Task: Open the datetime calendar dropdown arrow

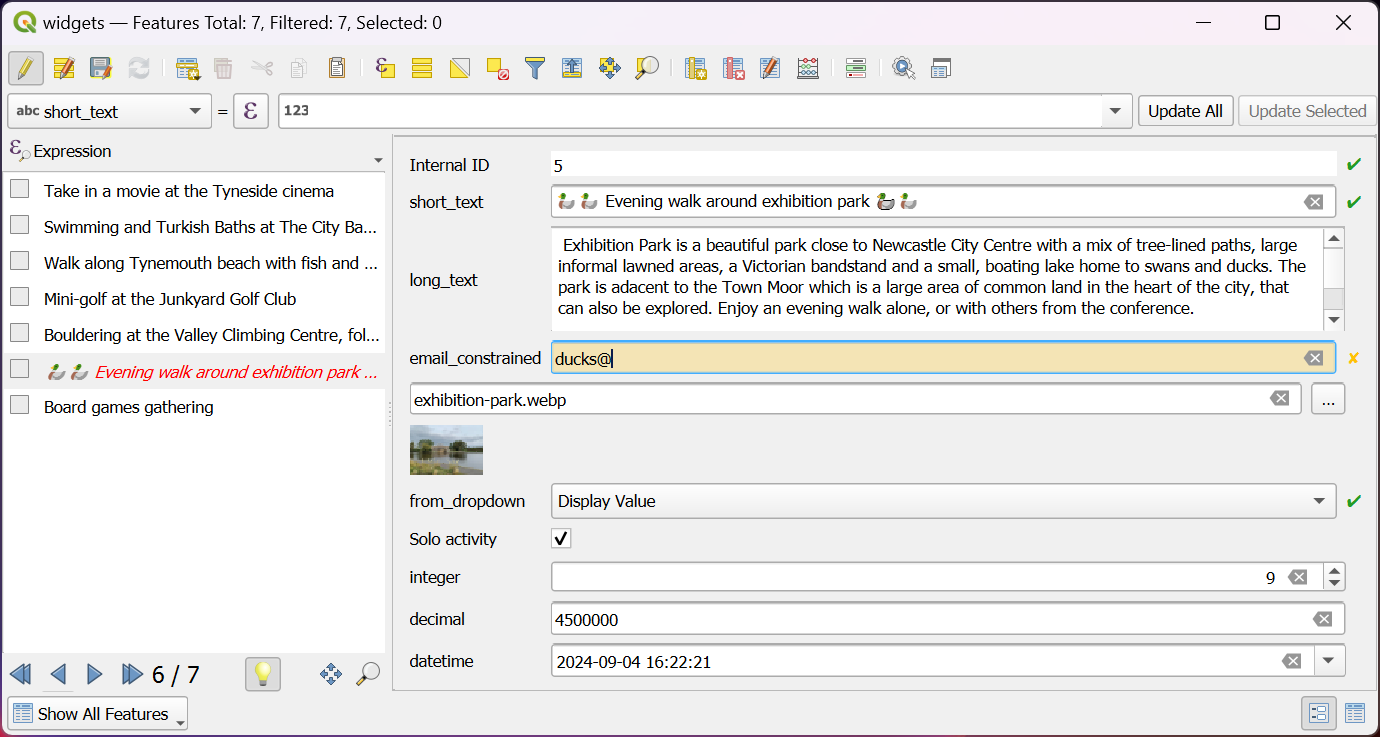Action: pos(1329,661)
